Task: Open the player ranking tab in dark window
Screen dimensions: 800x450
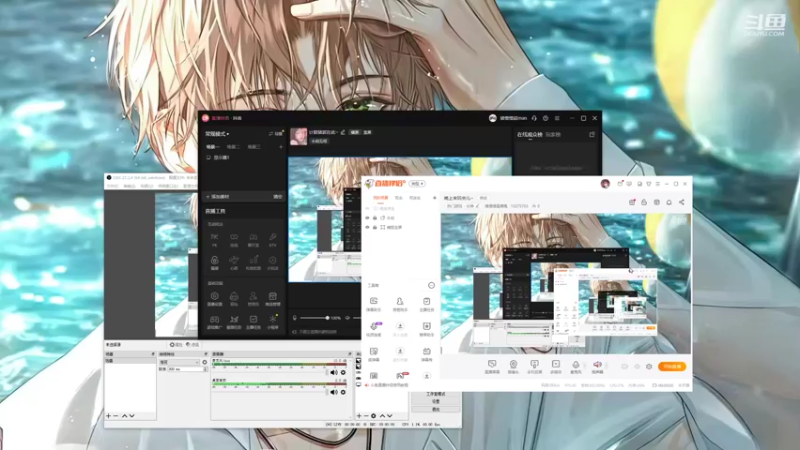Action: pos(553,135)
